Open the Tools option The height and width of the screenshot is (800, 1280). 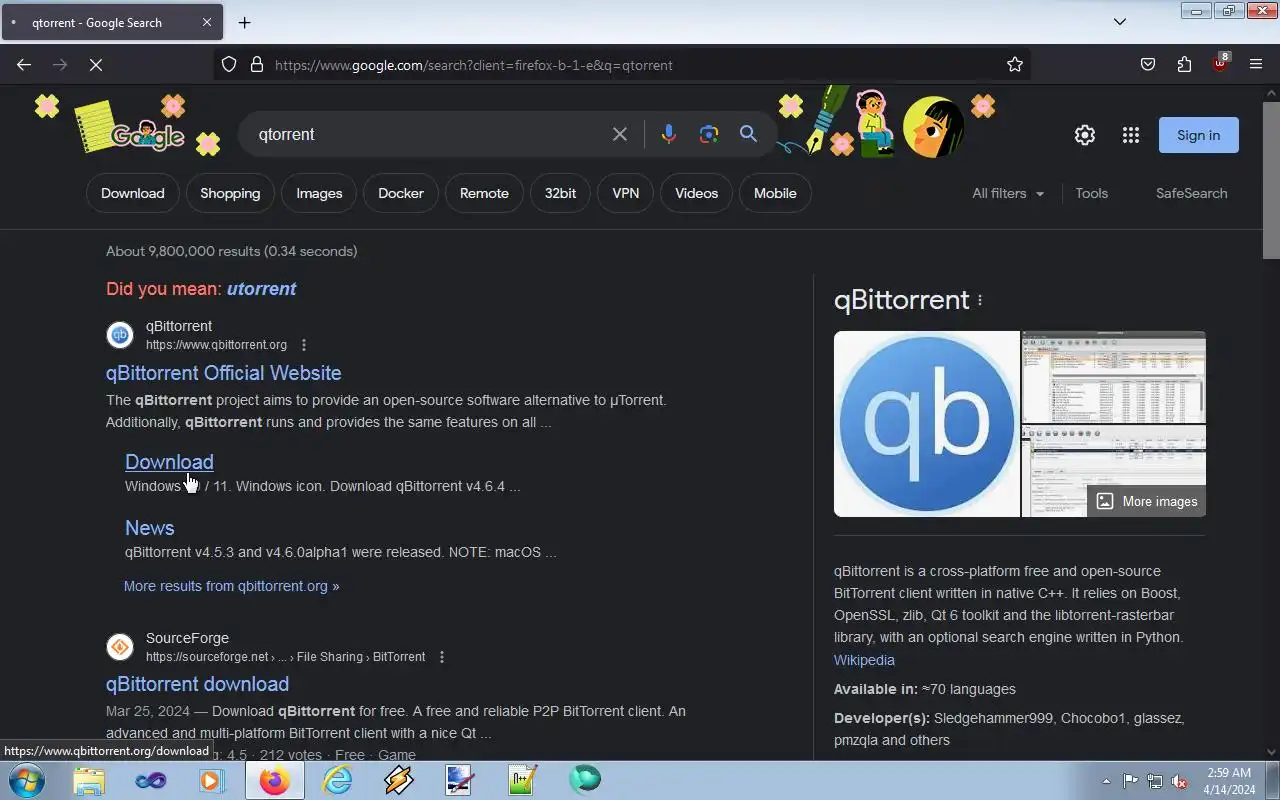tap(1091, 193)
